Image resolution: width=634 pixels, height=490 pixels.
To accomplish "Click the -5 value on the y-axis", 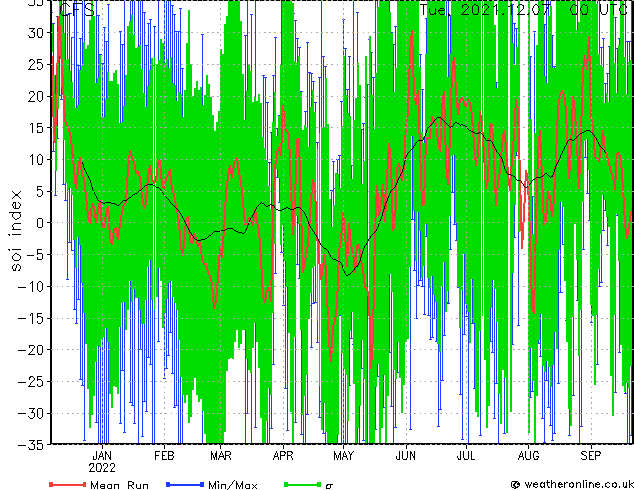I will (34, 255).
